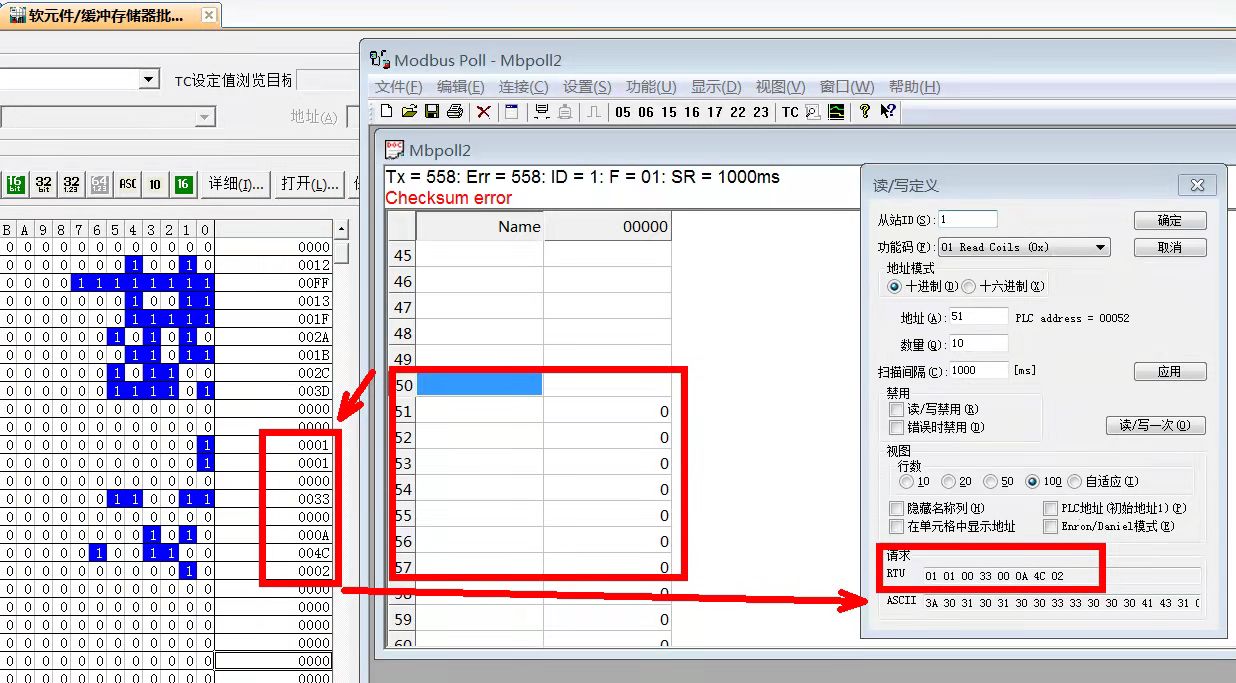Click function 05 toolbar button
The width and height of the screenshot is (1236, 683).
pyautogui.click(x=623, y=112)
